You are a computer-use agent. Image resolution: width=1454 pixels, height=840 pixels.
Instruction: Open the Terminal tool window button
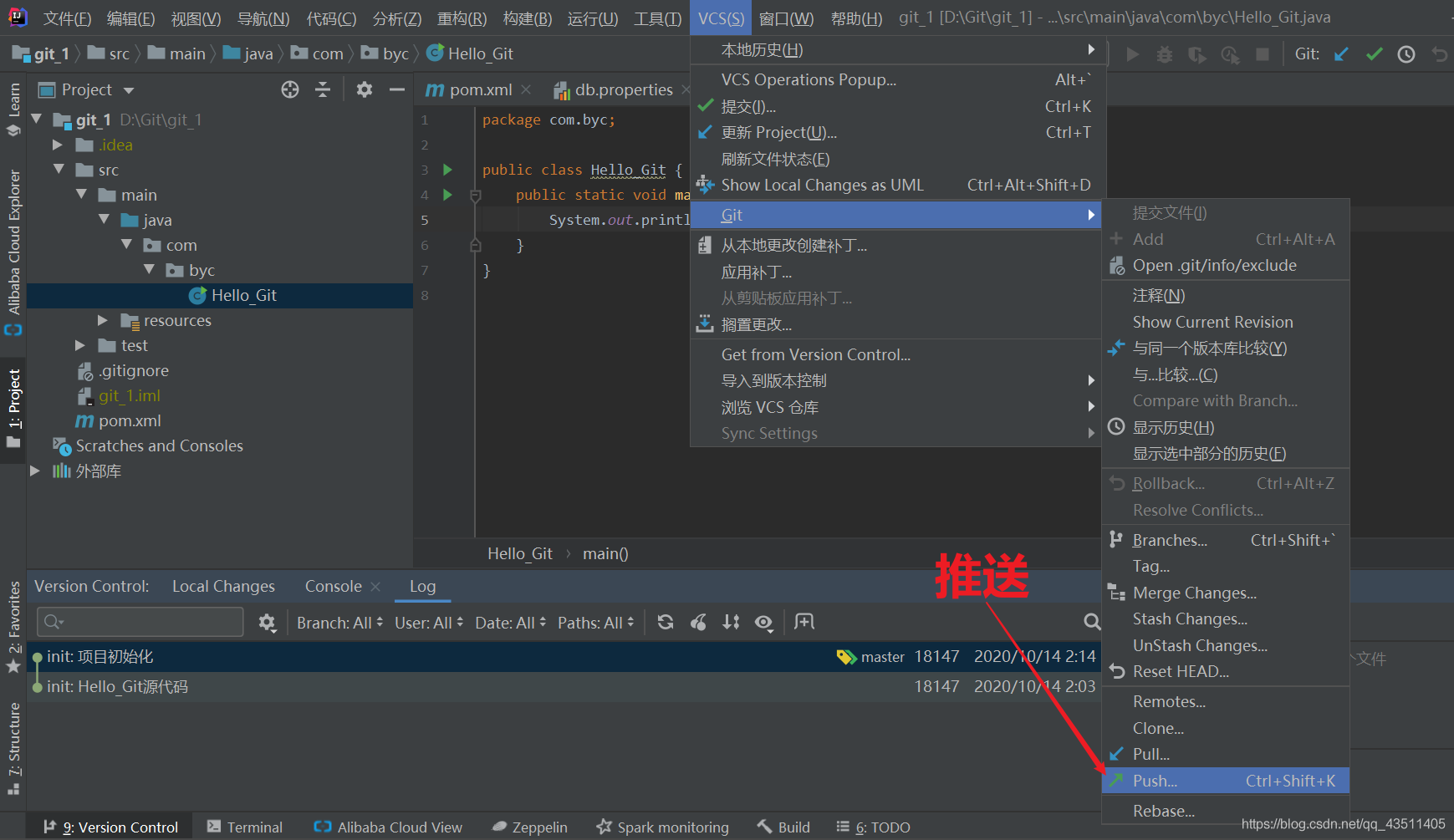245,827
